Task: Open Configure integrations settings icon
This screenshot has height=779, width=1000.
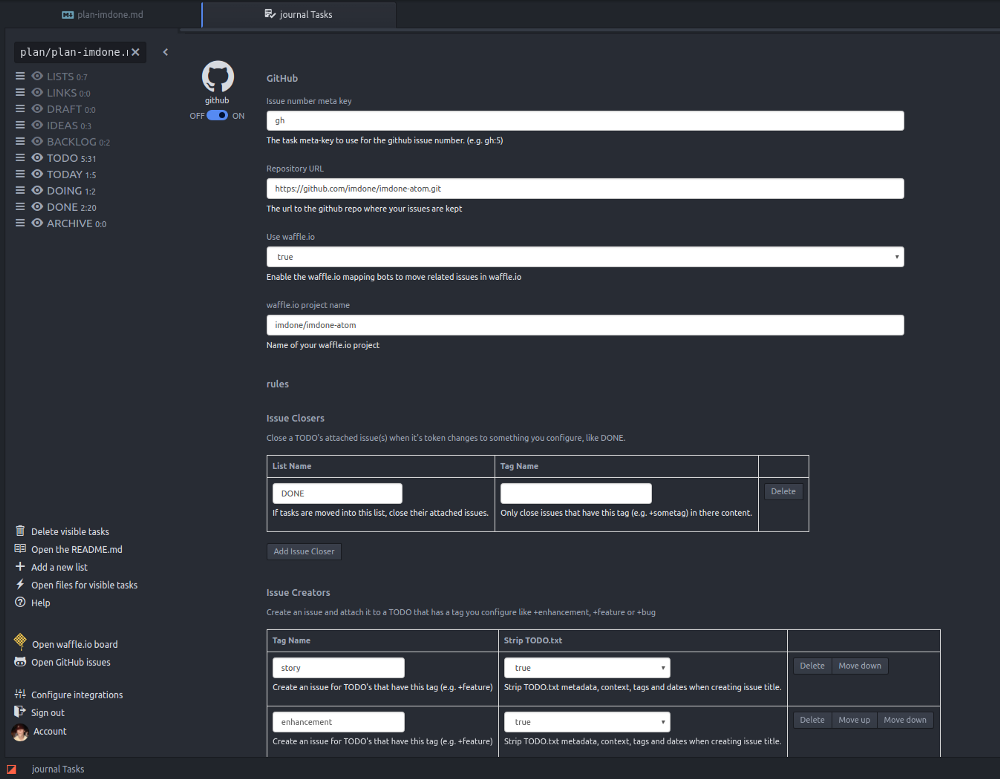Action: (x=20, y=694)
